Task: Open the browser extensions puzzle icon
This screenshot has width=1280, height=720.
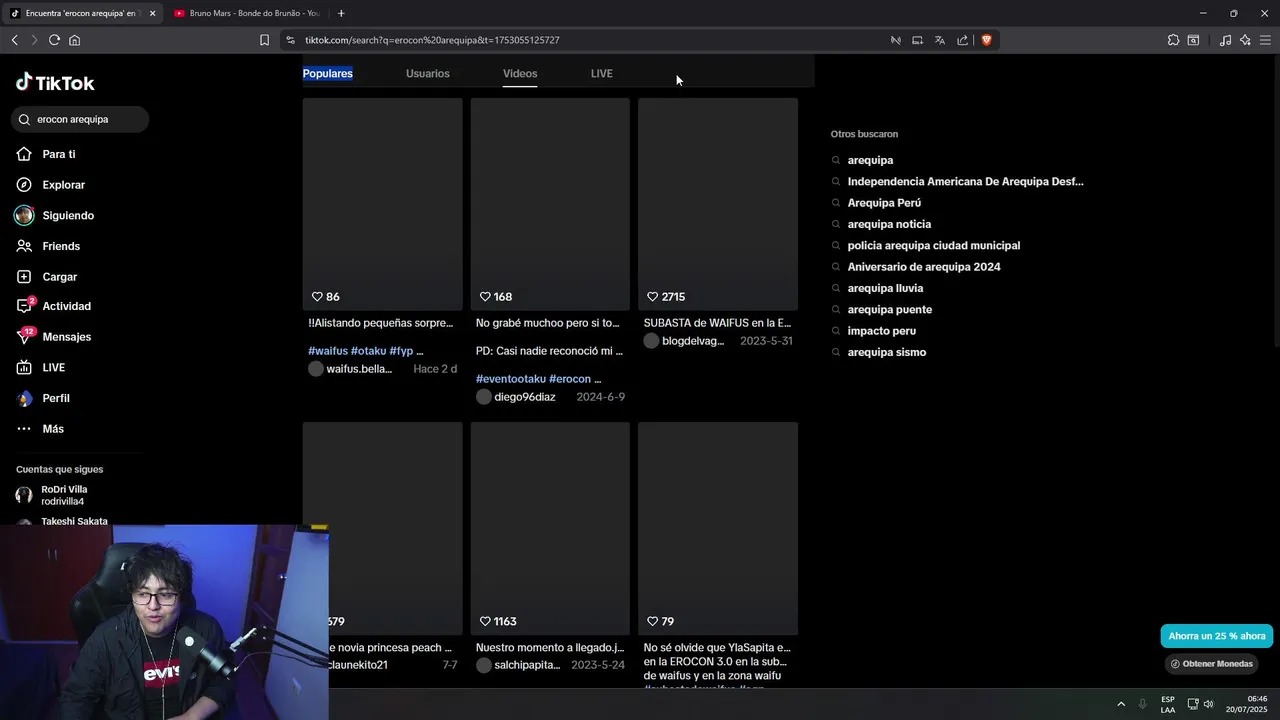Action: [x=1173, y=40]
